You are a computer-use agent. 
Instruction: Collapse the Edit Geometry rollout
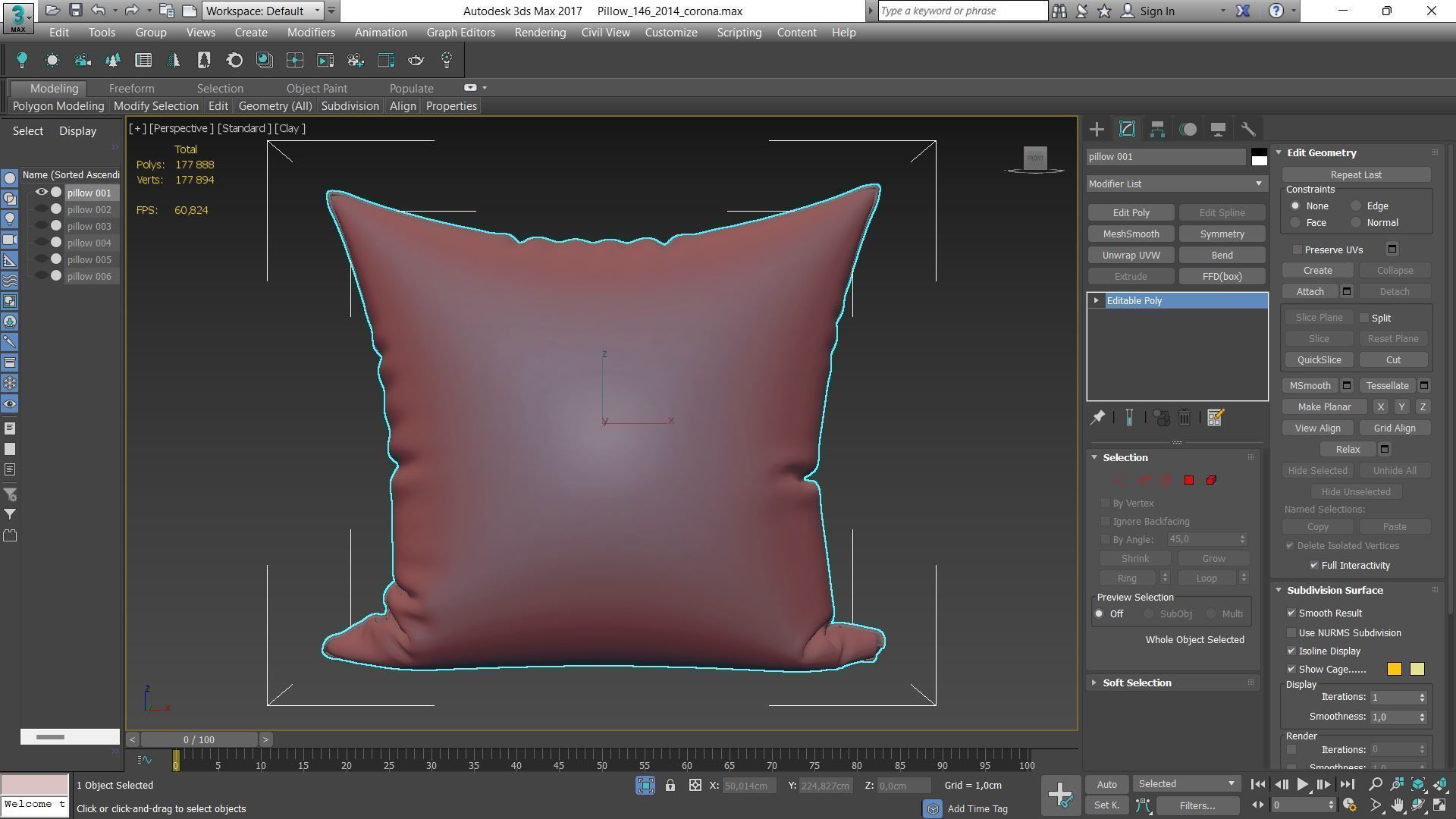click(1279, 153)
